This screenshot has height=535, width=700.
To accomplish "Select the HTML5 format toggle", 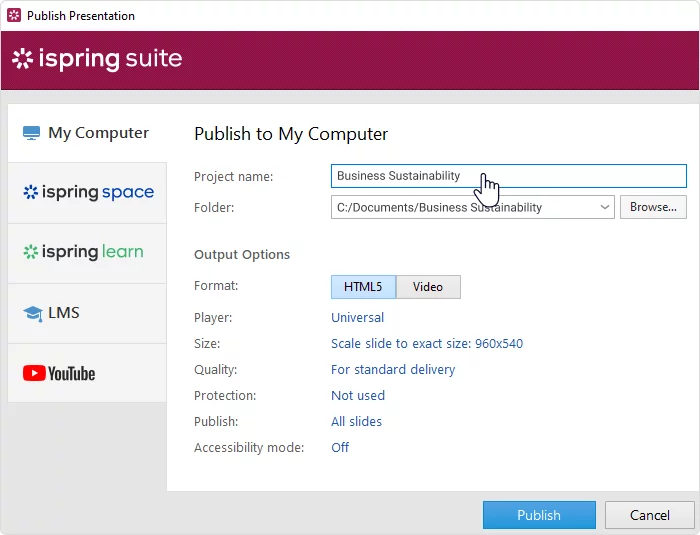I will tap(363, 287).
